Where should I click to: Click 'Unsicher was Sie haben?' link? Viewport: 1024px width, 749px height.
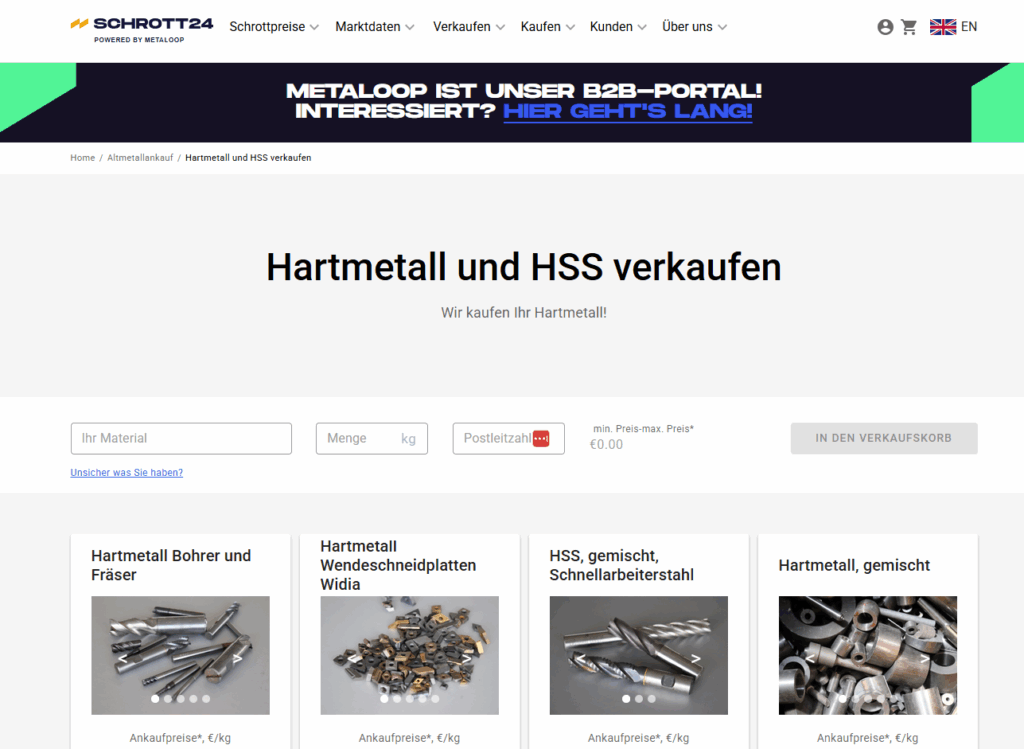(127, 473)
